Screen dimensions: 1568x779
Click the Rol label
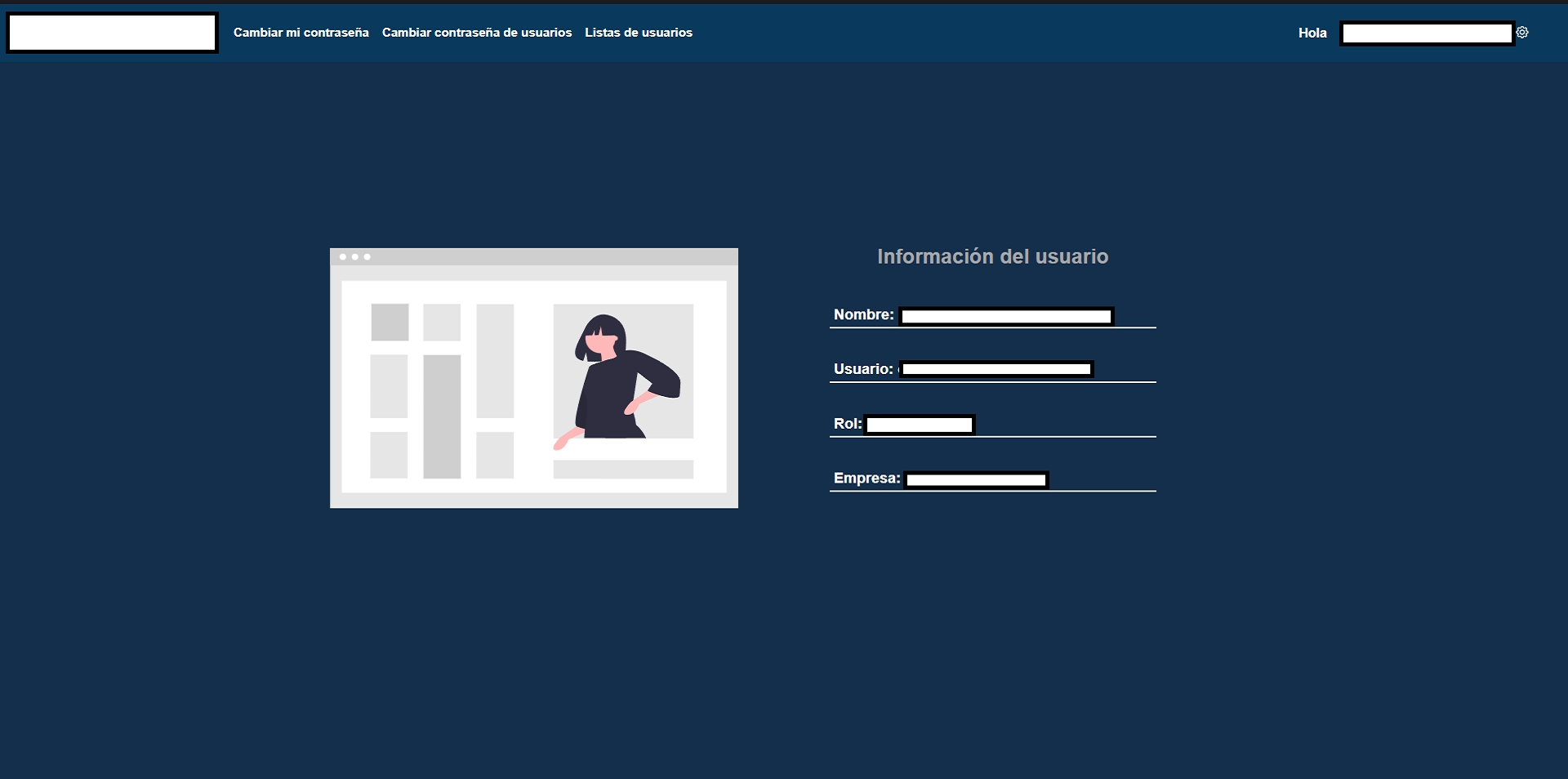[847, 424]
